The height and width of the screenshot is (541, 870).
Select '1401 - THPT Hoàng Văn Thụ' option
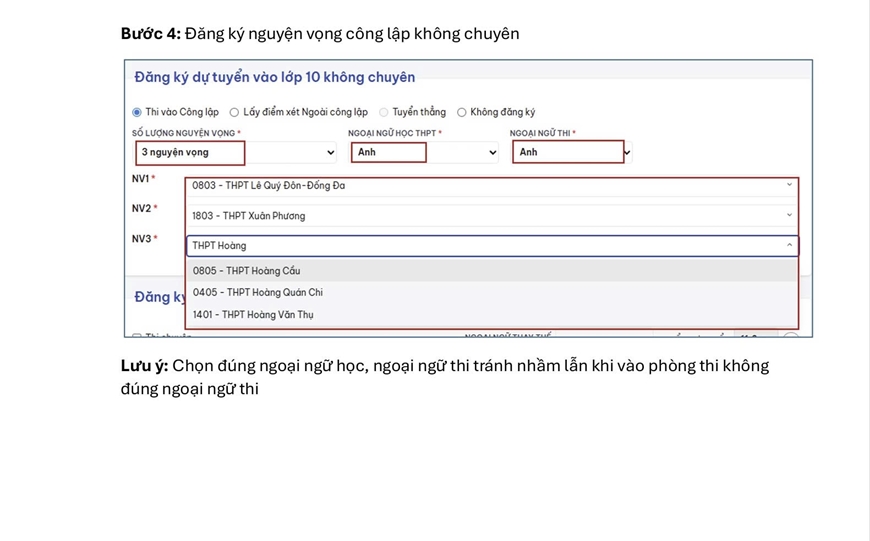(x=253, y=315)
